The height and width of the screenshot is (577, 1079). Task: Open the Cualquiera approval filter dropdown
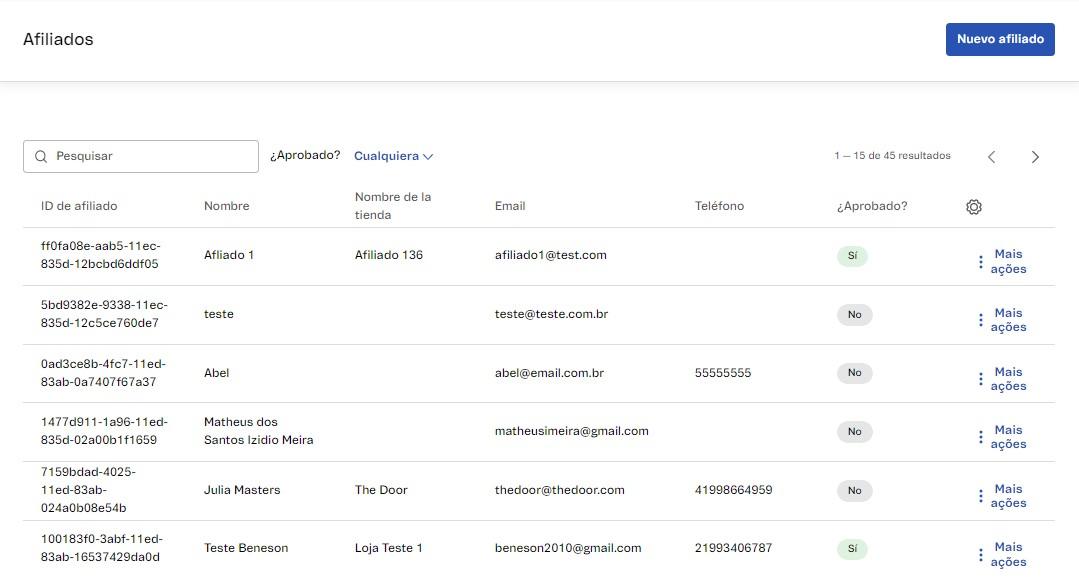(x=393, y=156)
